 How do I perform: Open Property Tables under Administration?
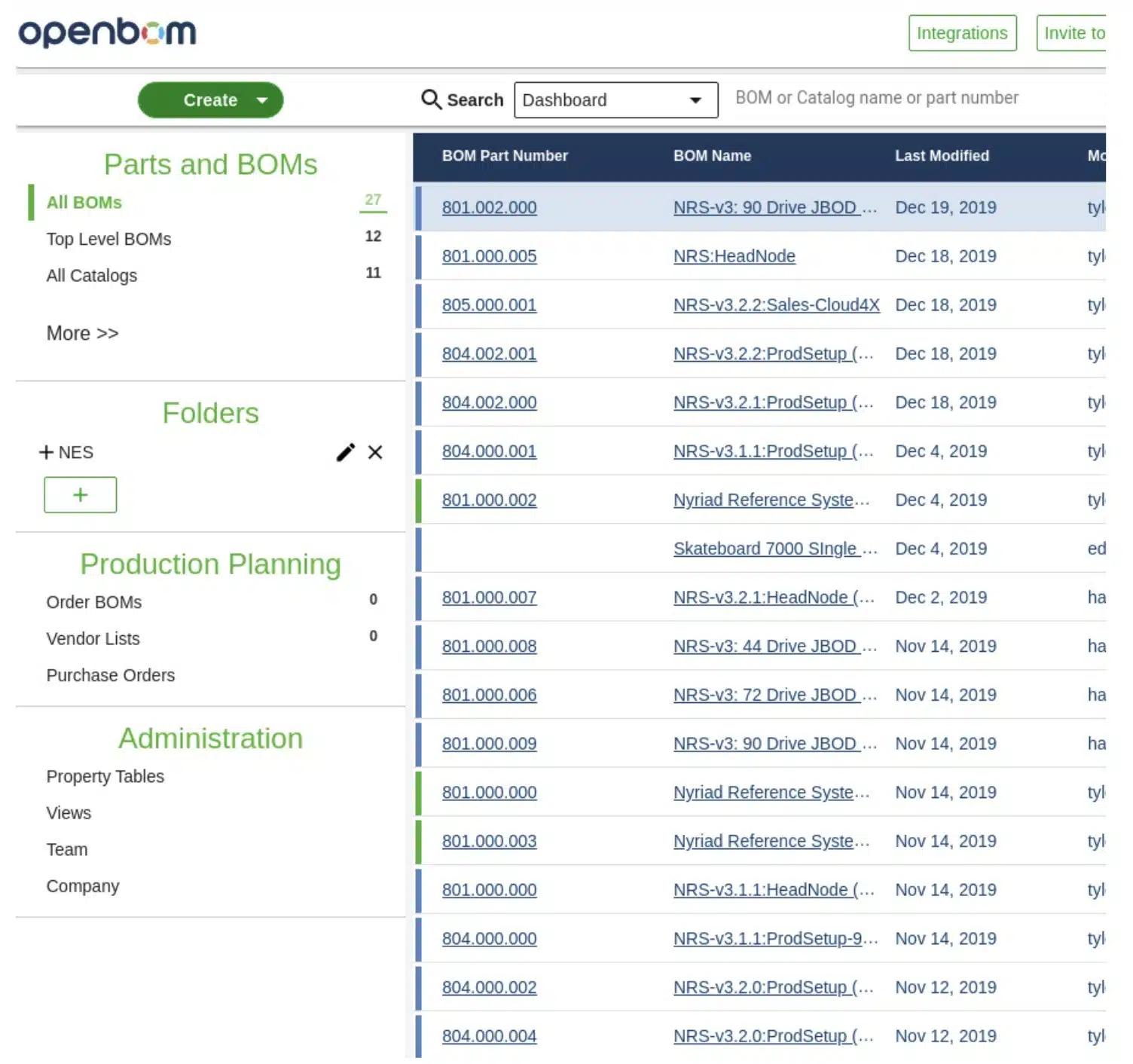(x=105, y=776)
